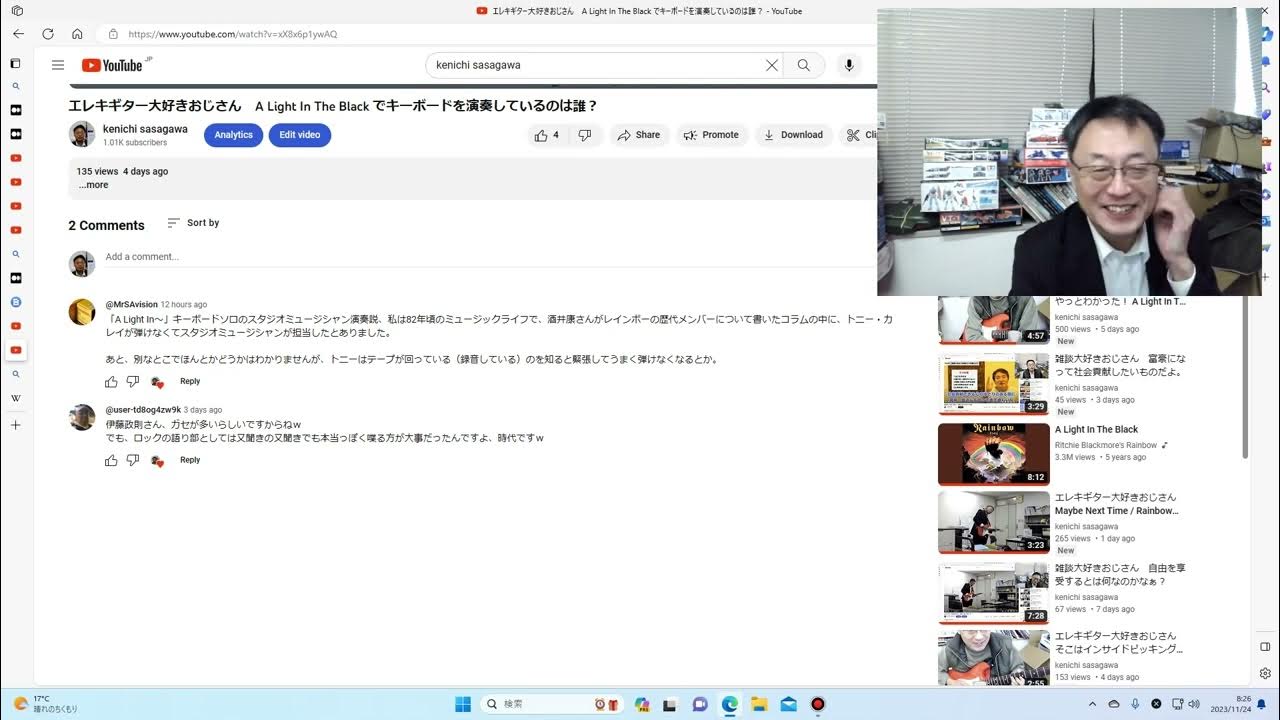Open the weather widget showing 17°C
Viewport: 1280px width, 720px height.
tap(45, 704)
